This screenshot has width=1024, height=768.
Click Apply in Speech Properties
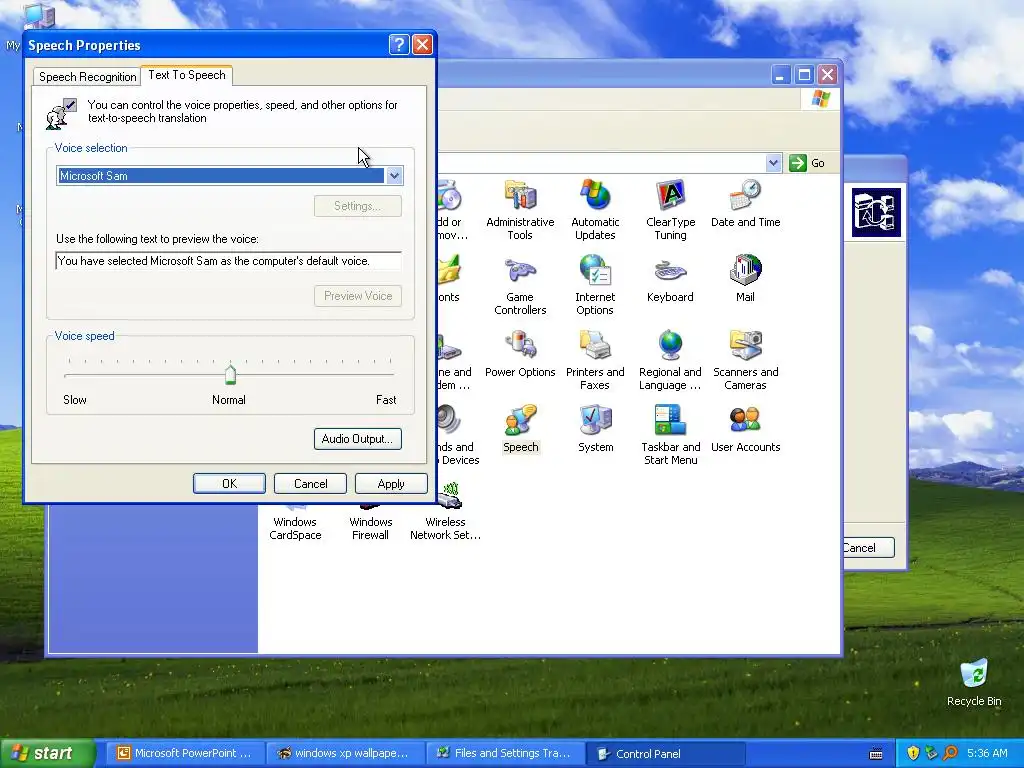point(391,484)
